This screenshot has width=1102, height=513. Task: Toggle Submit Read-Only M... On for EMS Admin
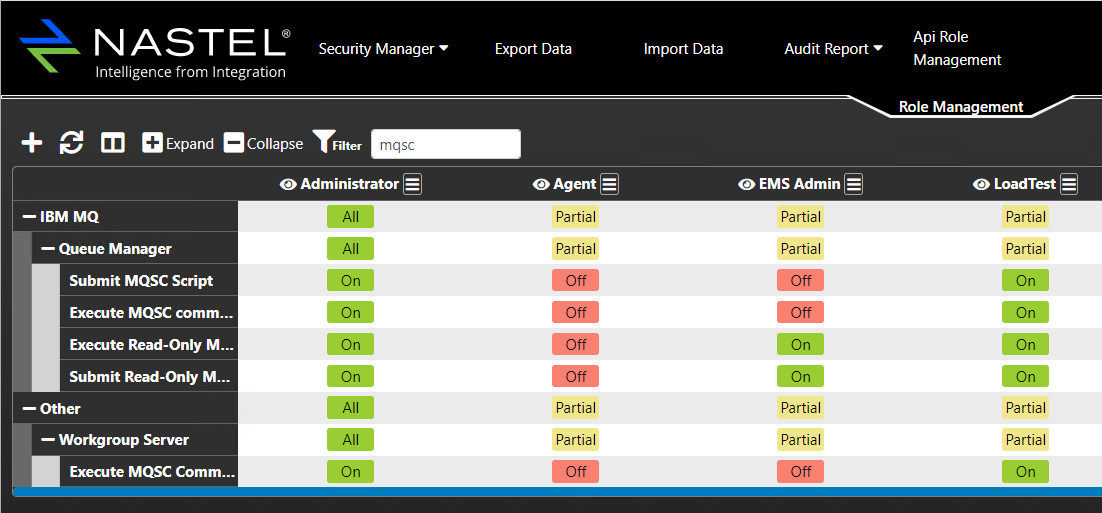coord(800,377)
